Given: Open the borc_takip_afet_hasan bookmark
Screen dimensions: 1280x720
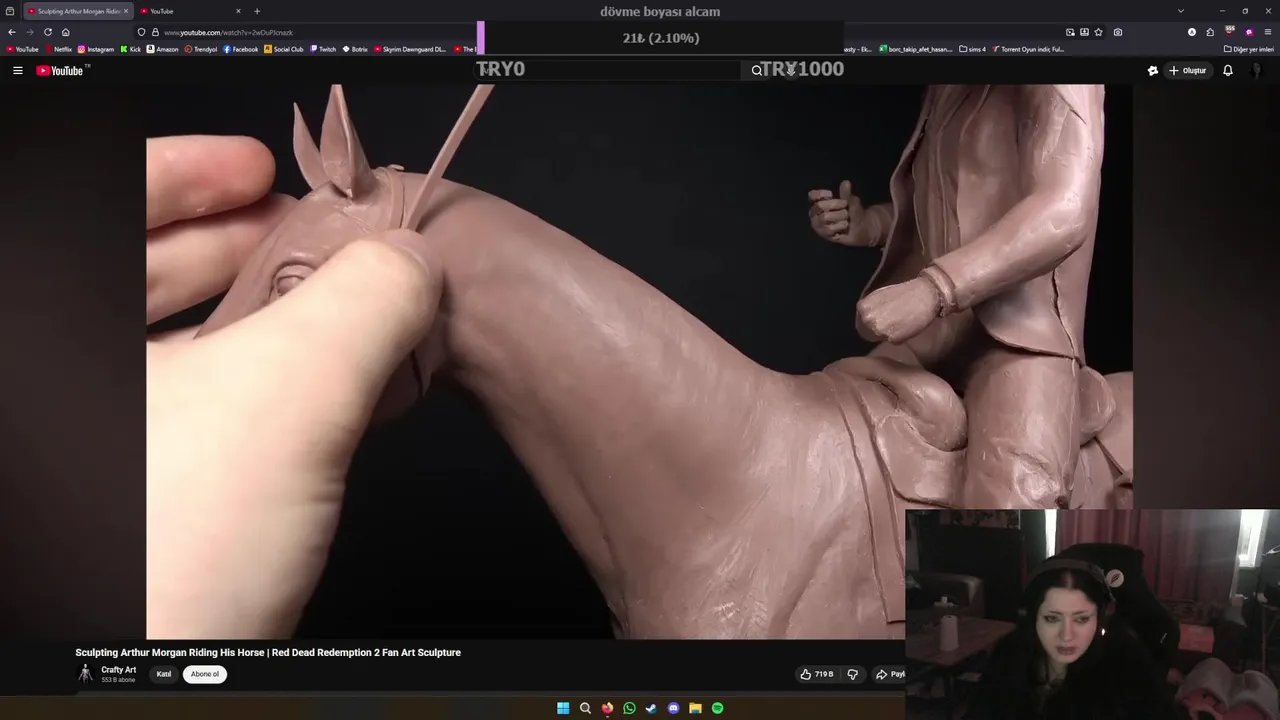Looking at the screenshot, I should click(916, 49).
